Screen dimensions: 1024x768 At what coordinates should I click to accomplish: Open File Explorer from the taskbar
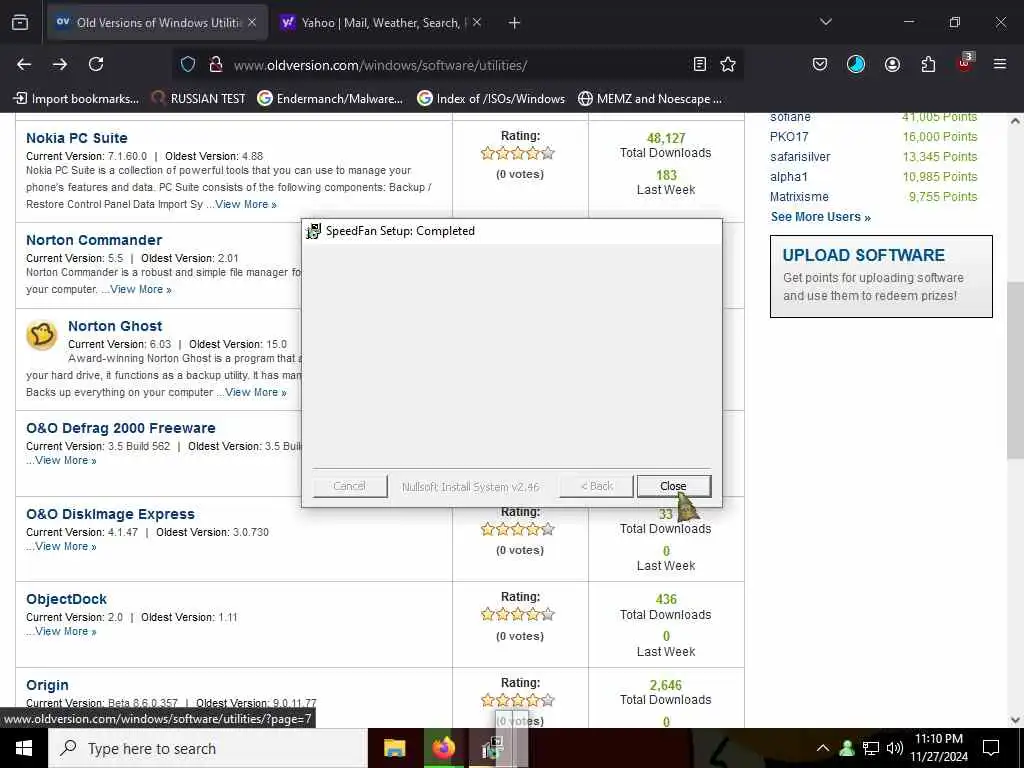[x=394, y=748]
